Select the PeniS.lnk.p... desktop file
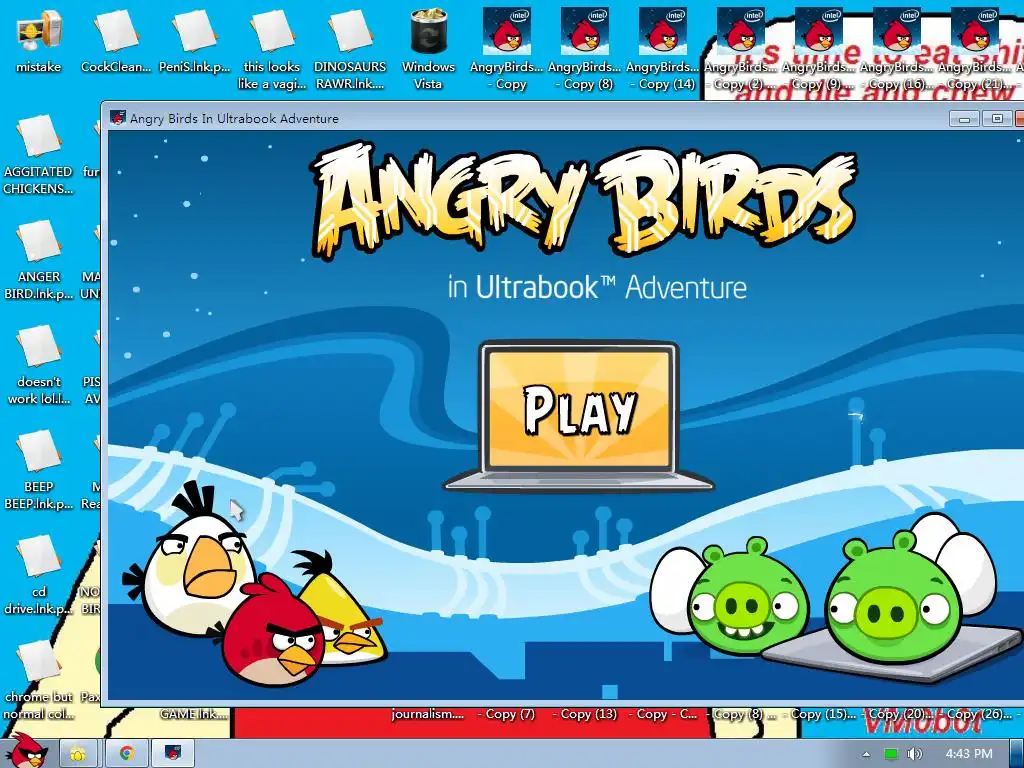 (195, 40)
